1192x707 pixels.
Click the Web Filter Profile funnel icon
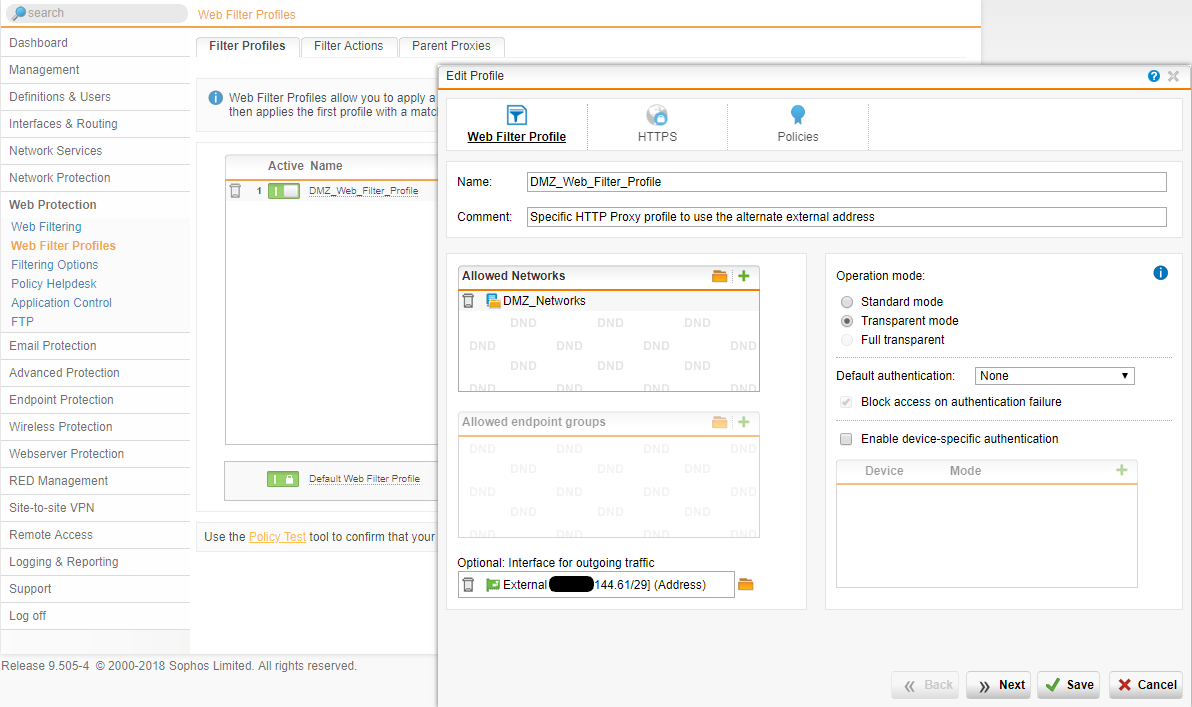[x=516, y=115]
